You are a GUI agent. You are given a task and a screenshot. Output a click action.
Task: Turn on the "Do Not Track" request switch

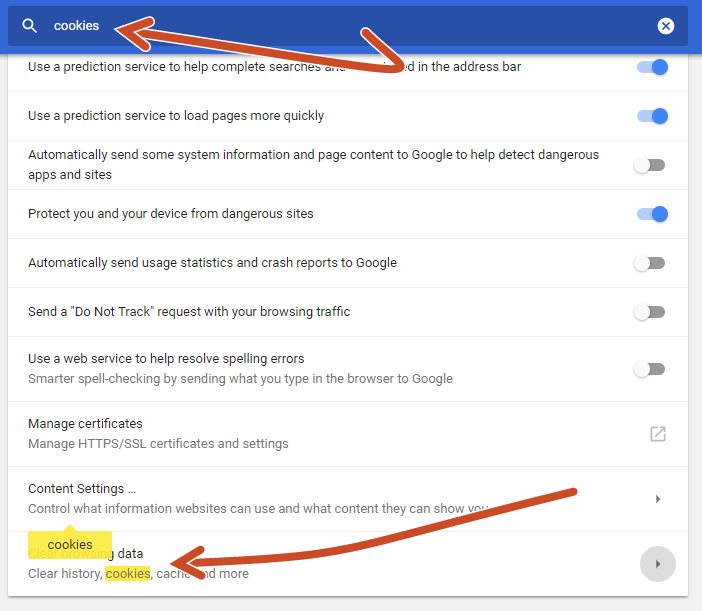pyautogui.click(x=650, y=312)
